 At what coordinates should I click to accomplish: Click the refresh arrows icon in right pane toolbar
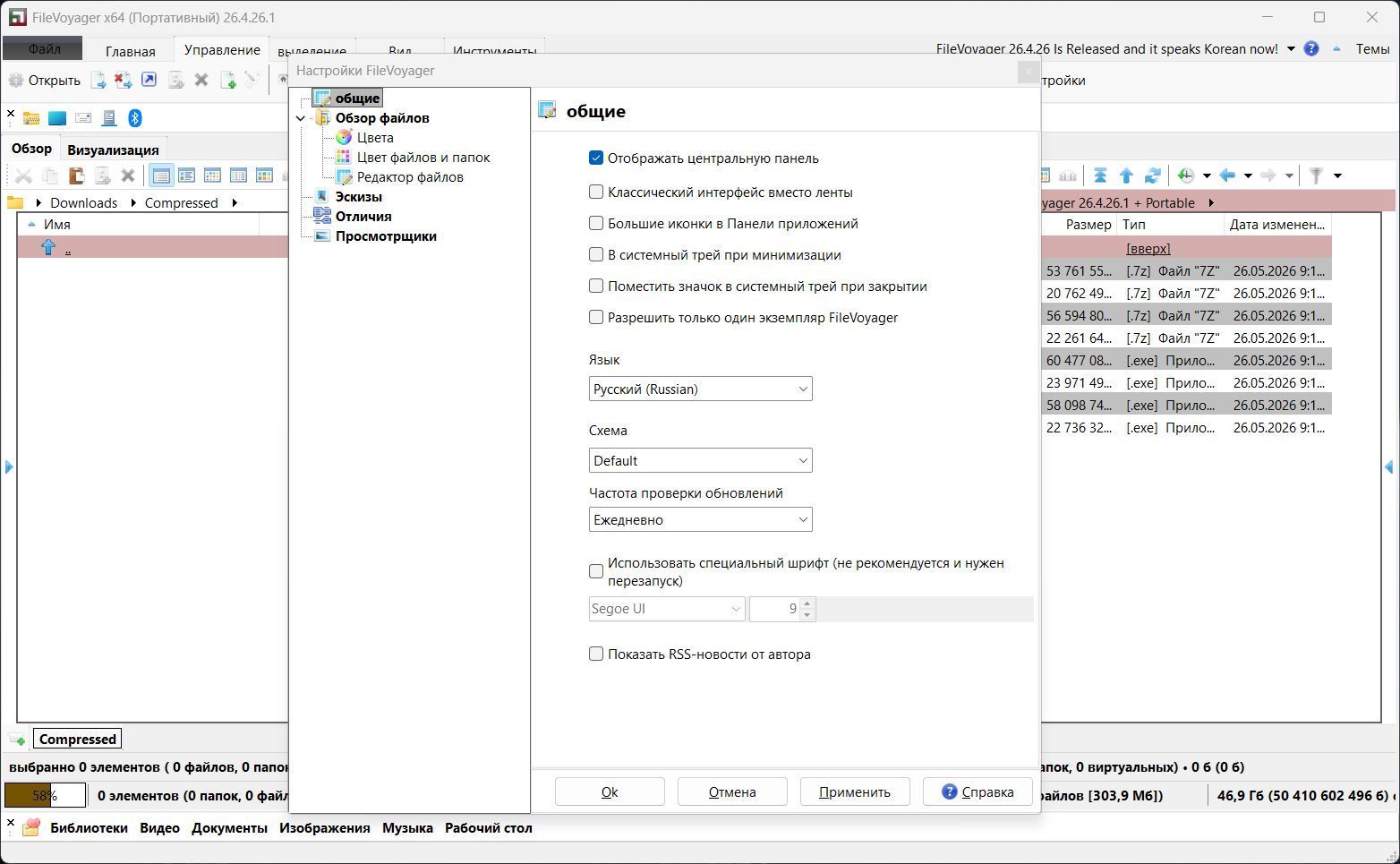1153,175
